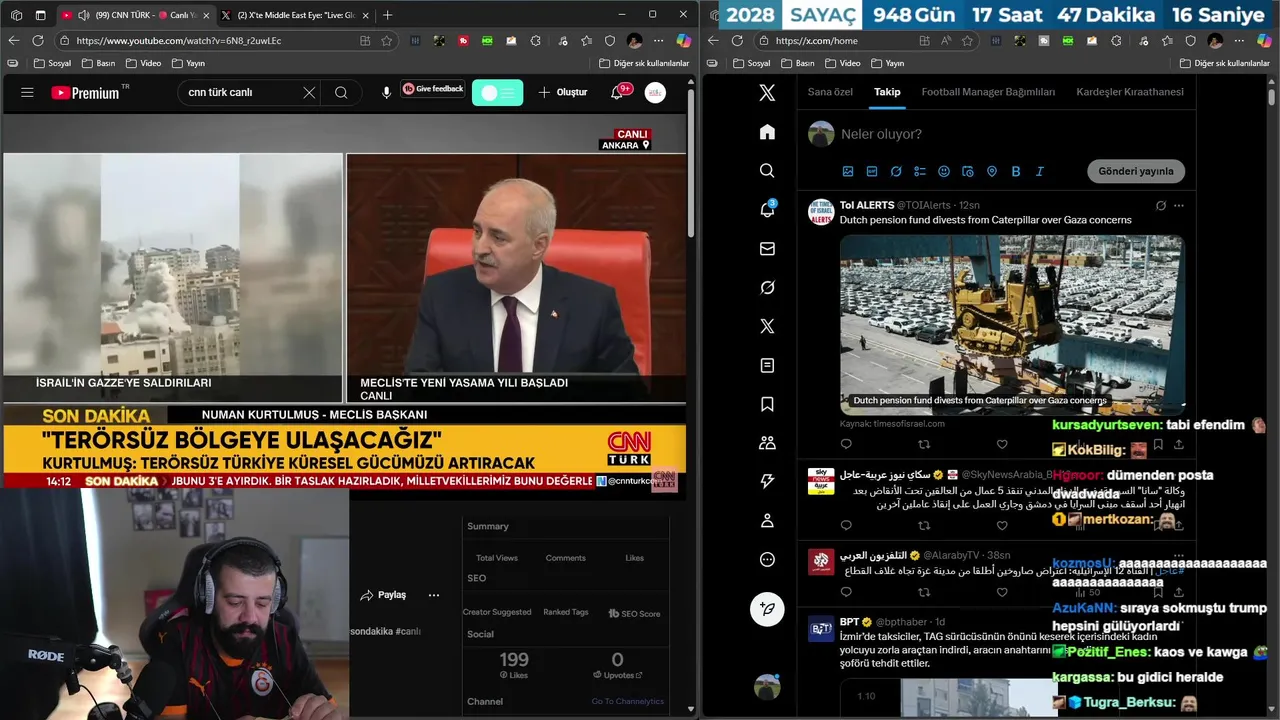Click the #canlı hashtag link
The width and height of the screenshot is (1280, 720).
408,632
